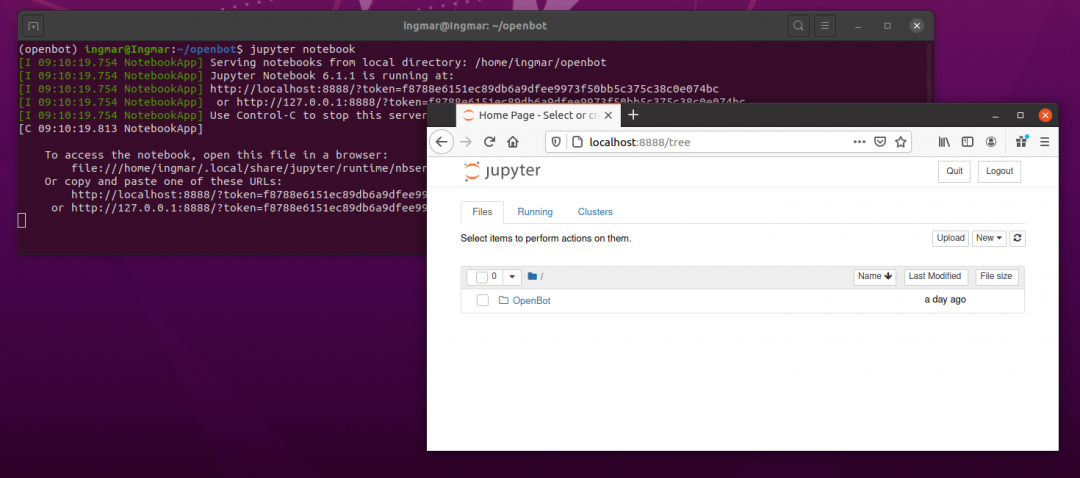The image size is (1080, 478).
Task: Refresh the Jupyter notebook file list
Action: click(x=1018, y=238)
